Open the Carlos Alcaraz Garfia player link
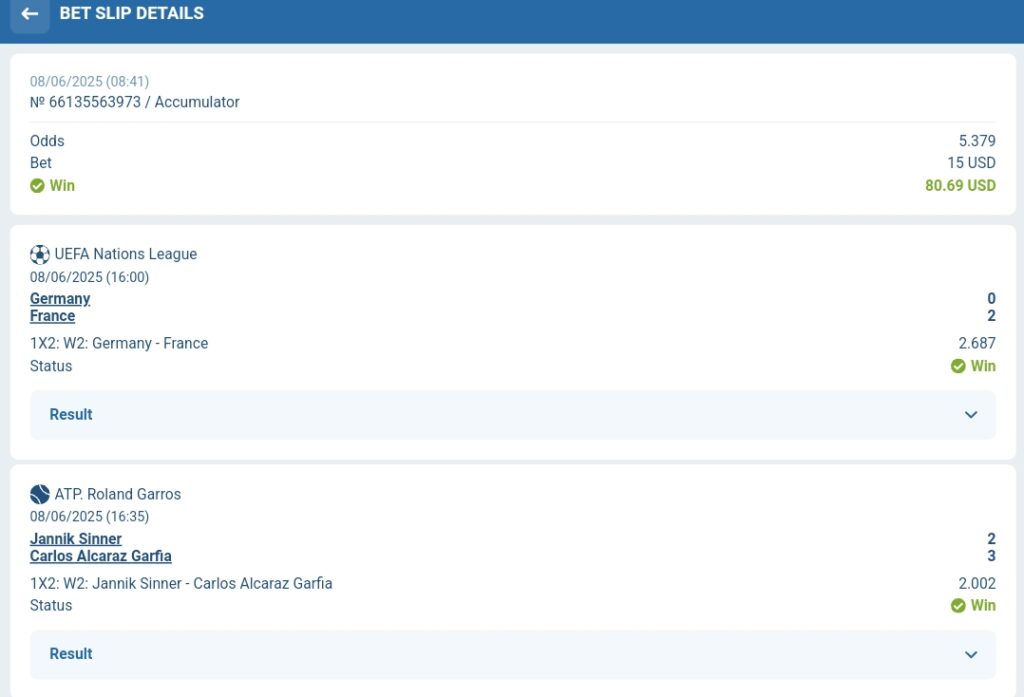The height and width of the screenshot is (697, 1024). tap(101, 556)
